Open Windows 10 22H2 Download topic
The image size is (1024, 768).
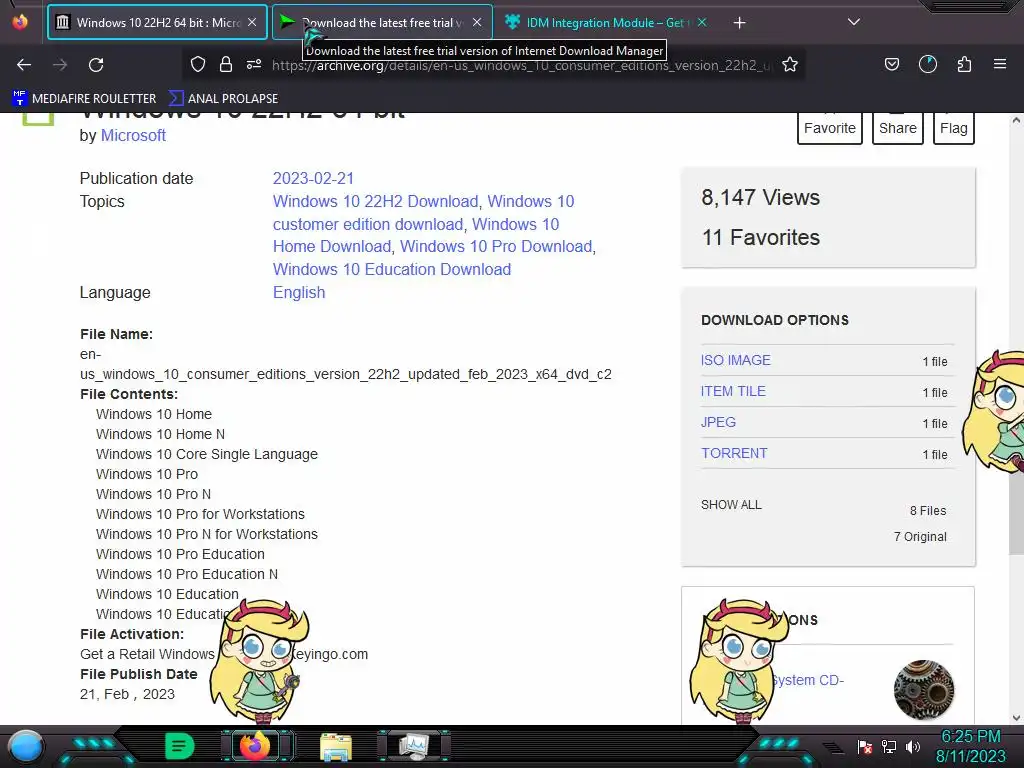pos(376,201)
